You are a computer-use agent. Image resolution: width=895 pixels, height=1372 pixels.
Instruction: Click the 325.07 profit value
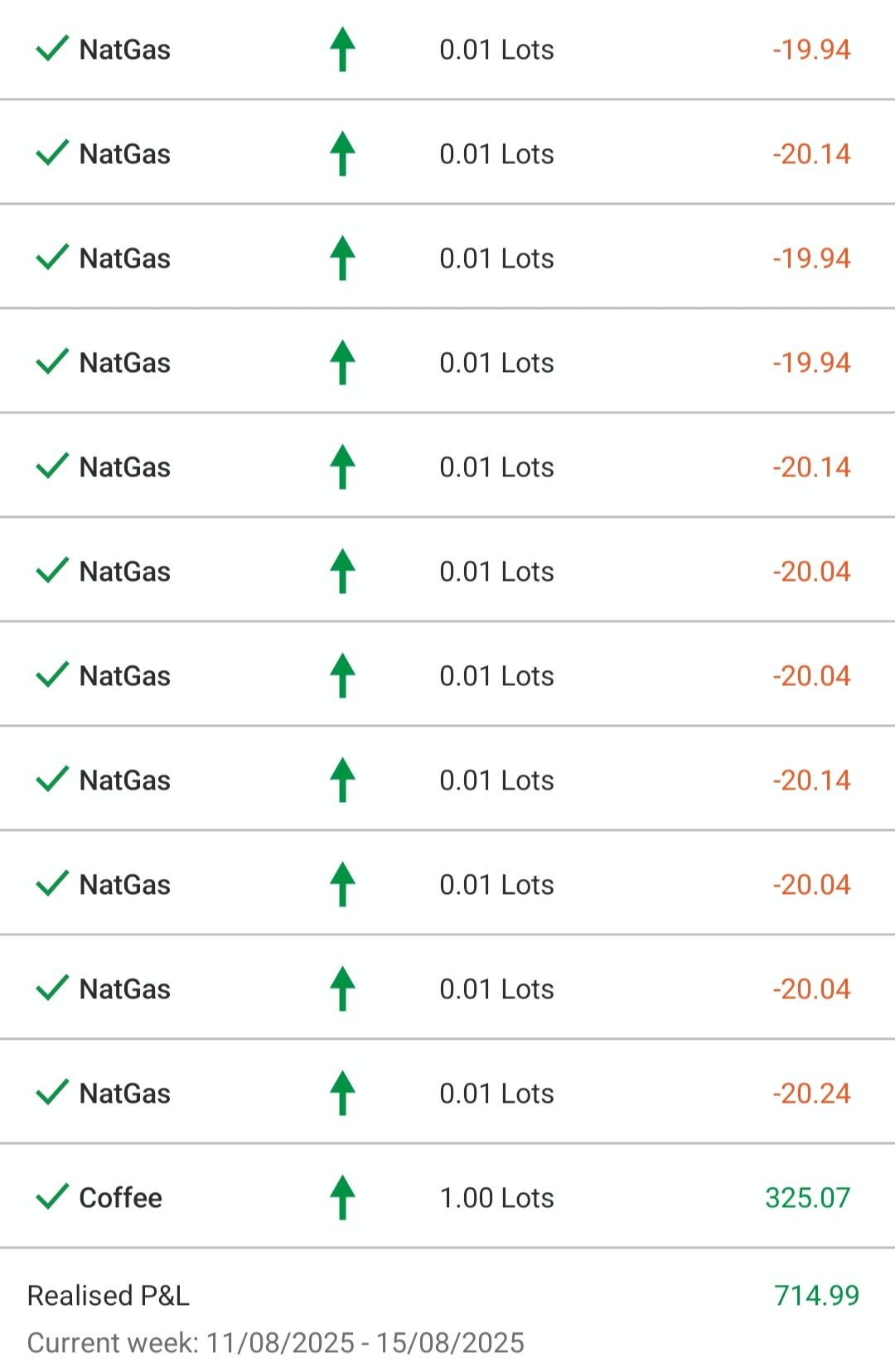coord(807,1197)
